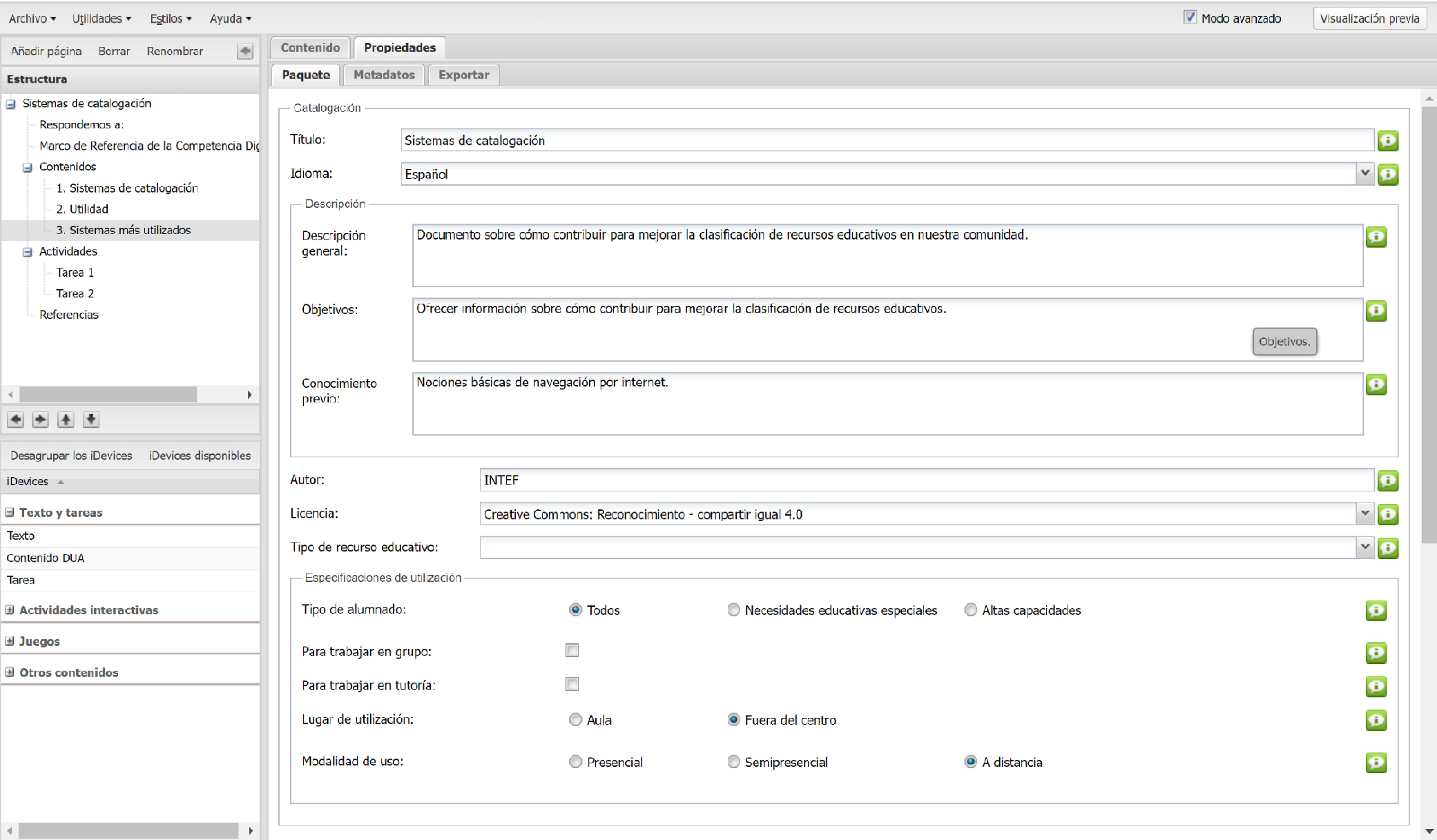Image resolution: width=1437 pixels, height=840 pixels.
Task: Open the Idioma dropdown arrow
Action: tap(1364, 174)
